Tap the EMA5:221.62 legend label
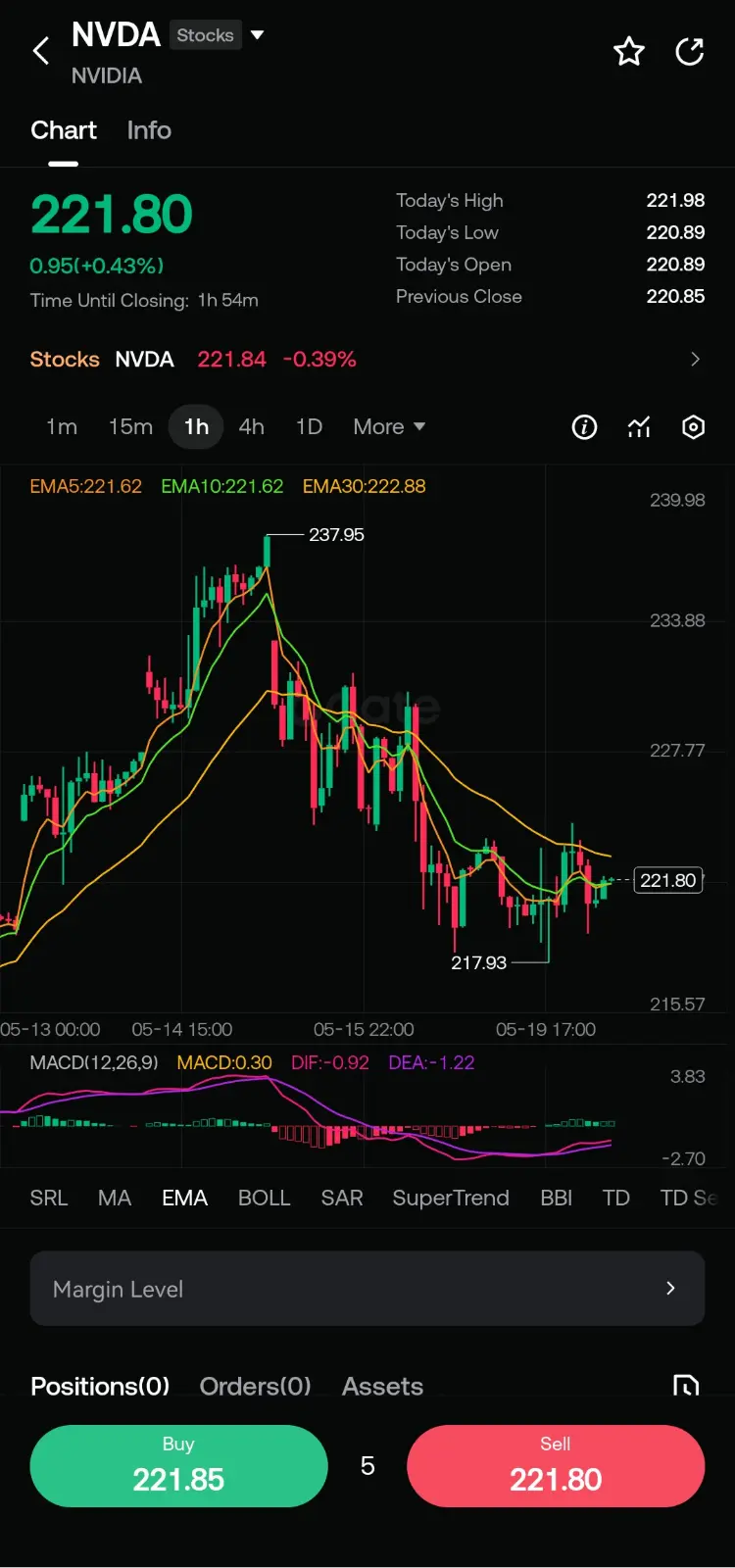The image size is (735, 1568). point(85,486)
